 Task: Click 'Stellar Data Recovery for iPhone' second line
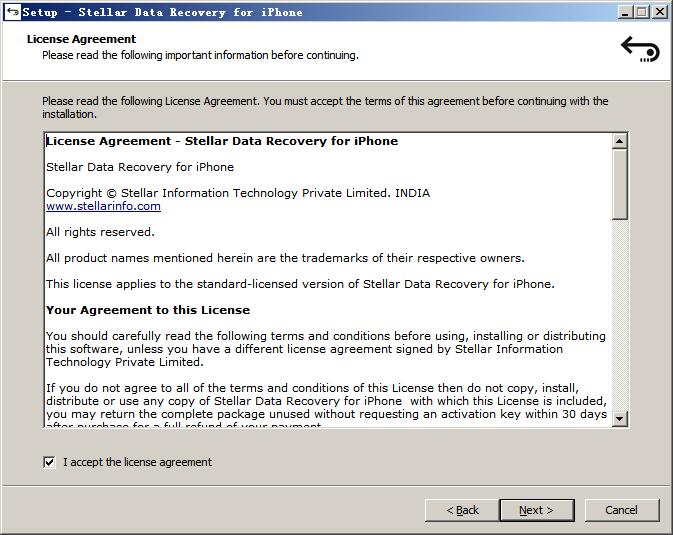pyautogui.click(x=140, y=167)
